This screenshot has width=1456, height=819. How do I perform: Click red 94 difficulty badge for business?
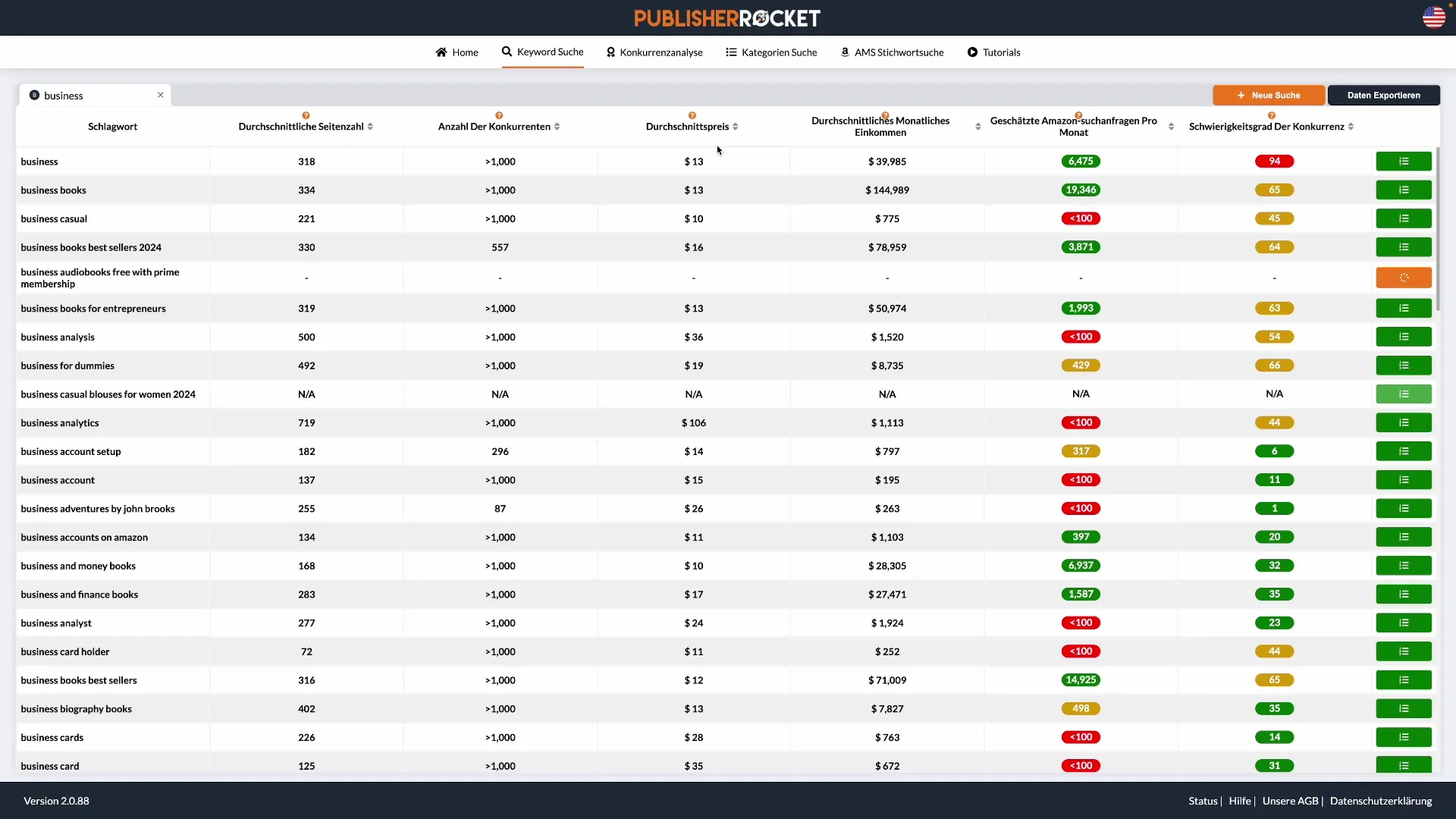point(1274,162)
